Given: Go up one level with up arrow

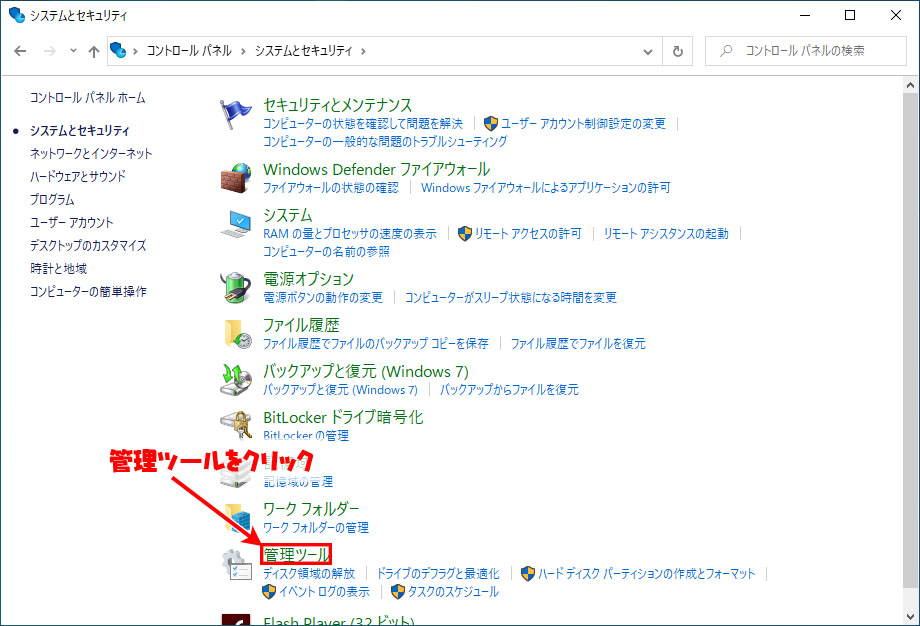Looking at the screenshot, I should [93, 52].
